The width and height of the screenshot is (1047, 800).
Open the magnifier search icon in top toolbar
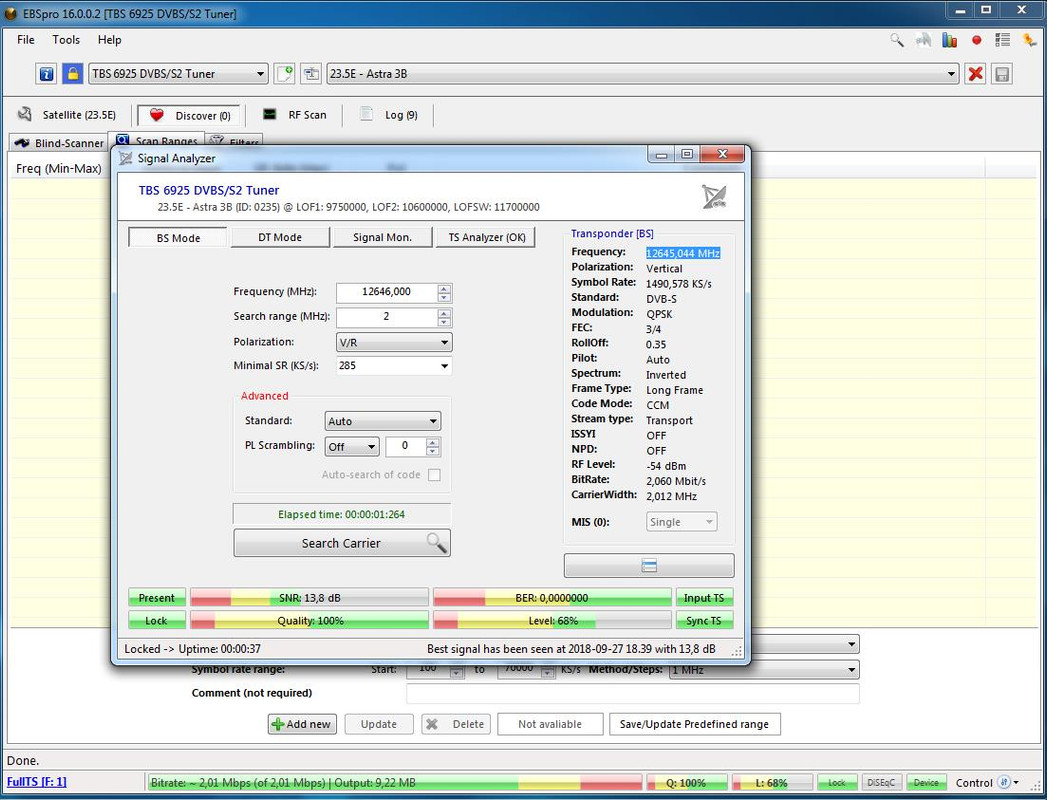click(x=897, y=40)
